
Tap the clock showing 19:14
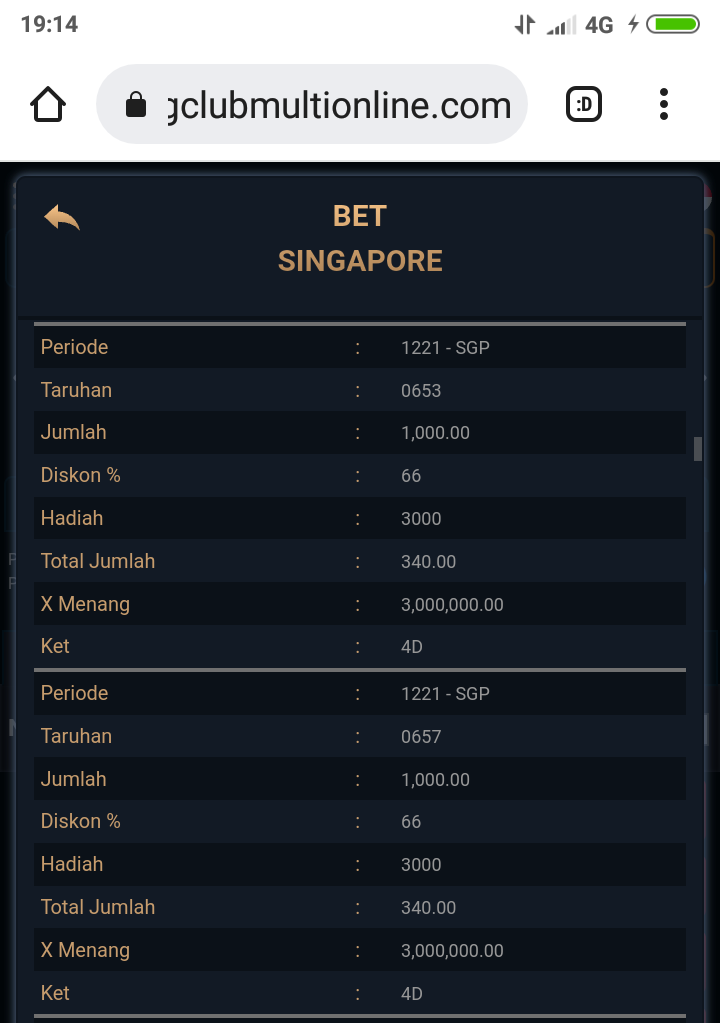point(49,24)
